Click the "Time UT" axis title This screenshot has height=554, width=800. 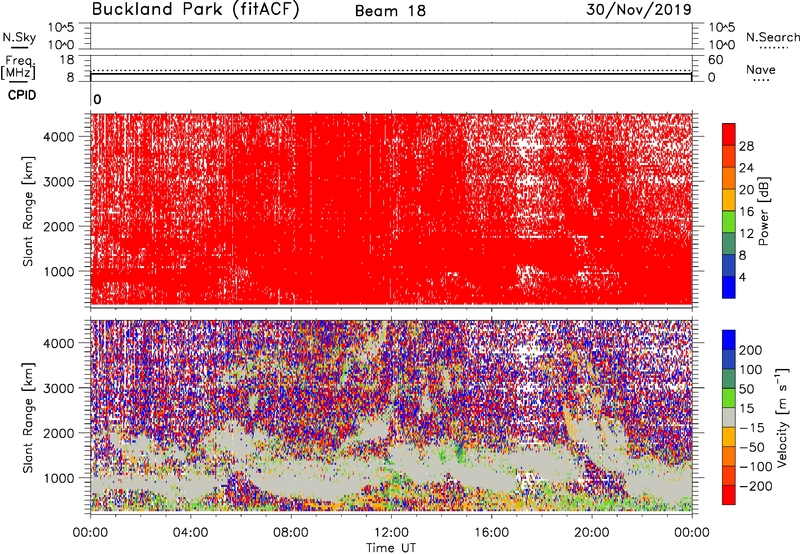391,548
